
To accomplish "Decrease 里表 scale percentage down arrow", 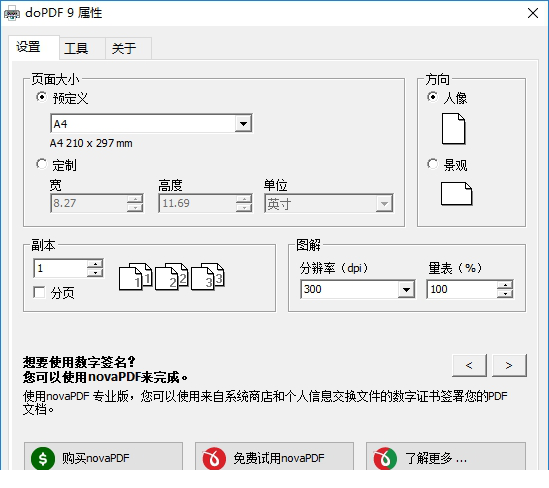I will coord(505,294).
